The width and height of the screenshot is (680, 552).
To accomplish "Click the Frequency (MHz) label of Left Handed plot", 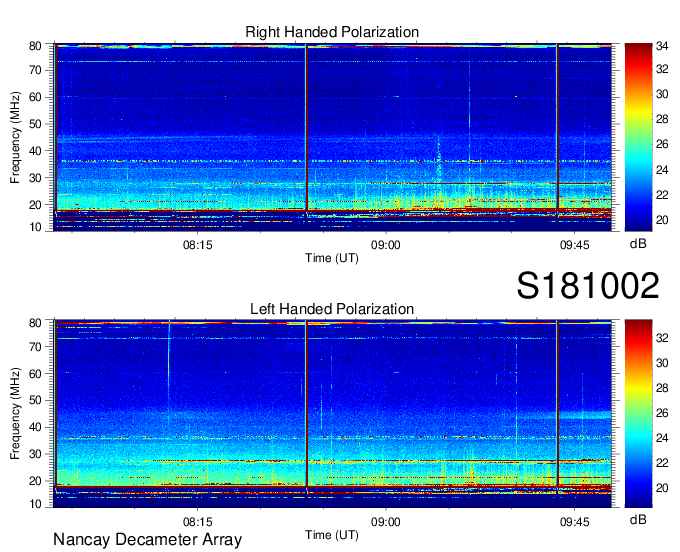I will pos(15,414).
